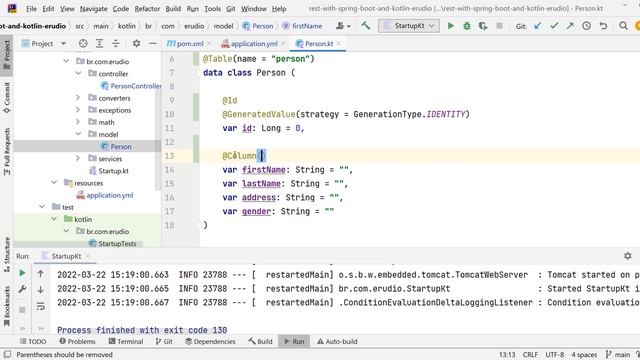The height and width of the screenshot is (360, 640).
Task: Expand the exceptions folder
Action: [x=78, y=110]
